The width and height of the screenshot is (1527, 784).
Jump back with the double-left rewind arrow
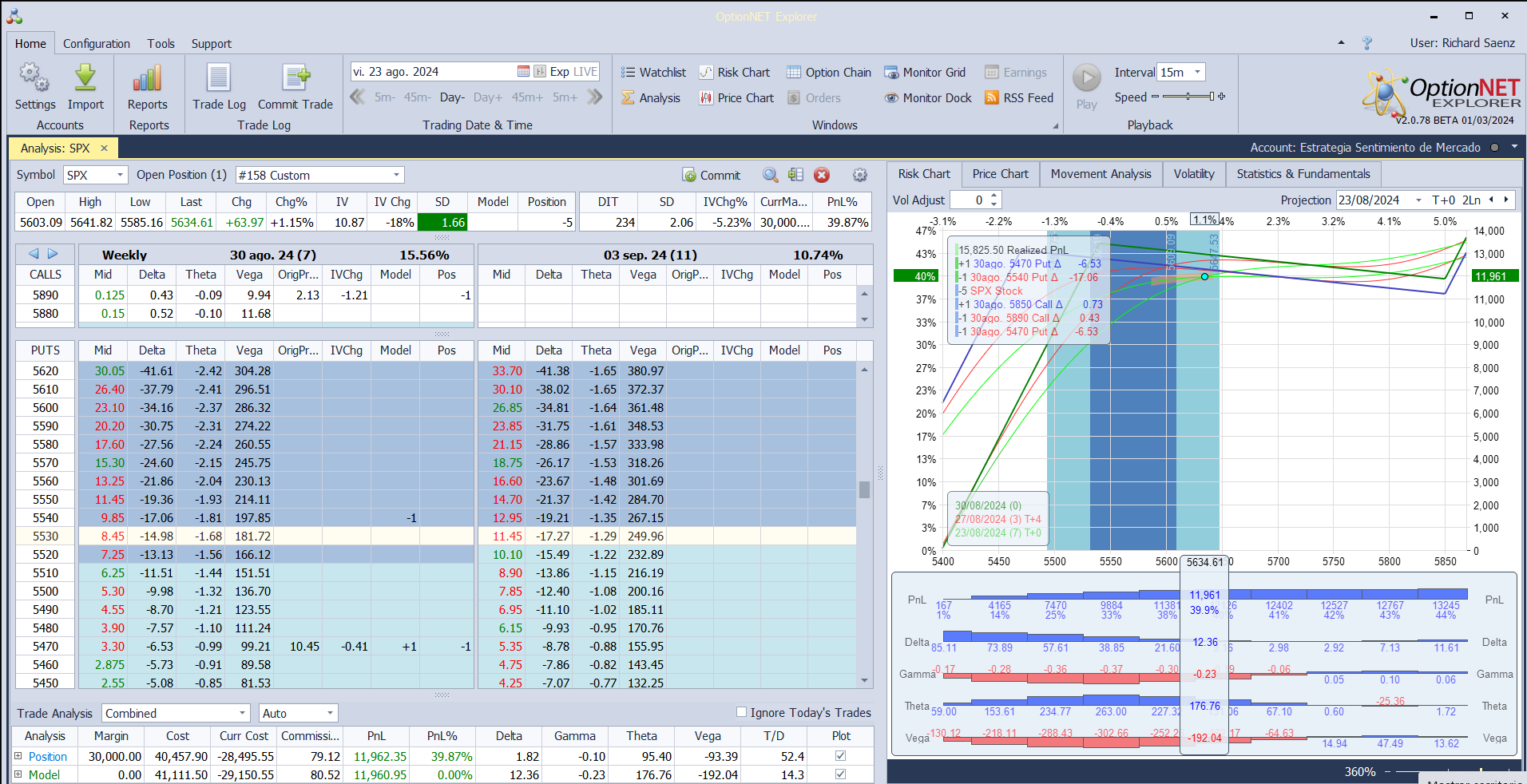pos(358,97)
